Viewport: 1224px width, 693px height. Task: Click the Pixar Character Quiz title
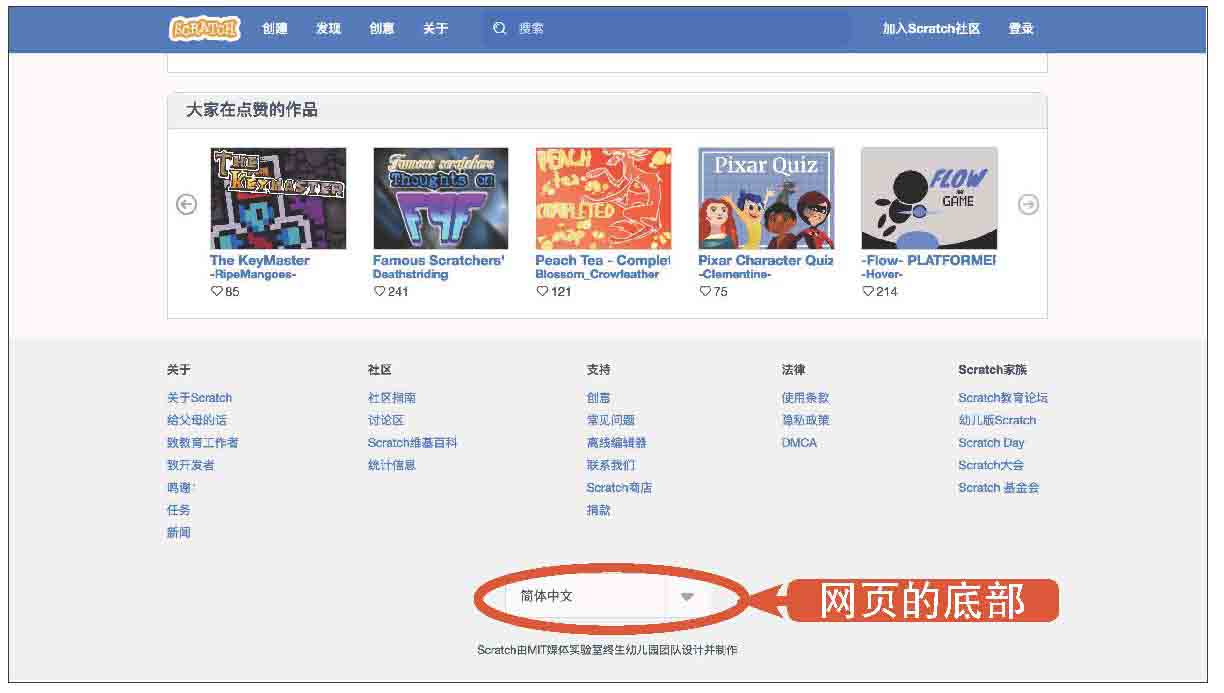tap(766, 260)
